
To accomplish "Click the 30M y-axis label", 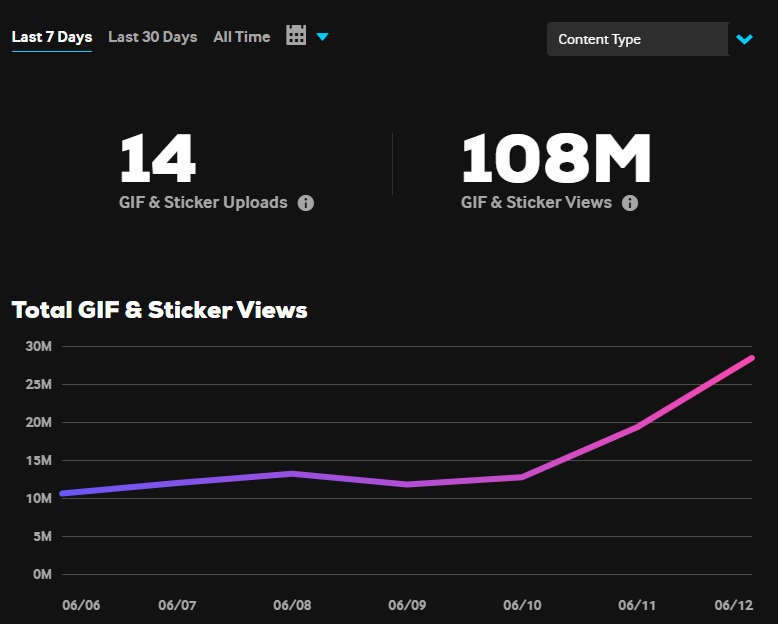I will coord(39,346).
